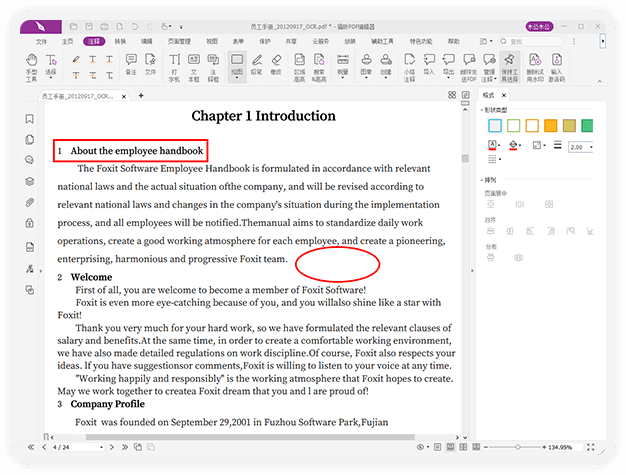Click the Save icon in quick toolbar
The height and width of the screenshot is (475, 626).
tap(89, 27)
